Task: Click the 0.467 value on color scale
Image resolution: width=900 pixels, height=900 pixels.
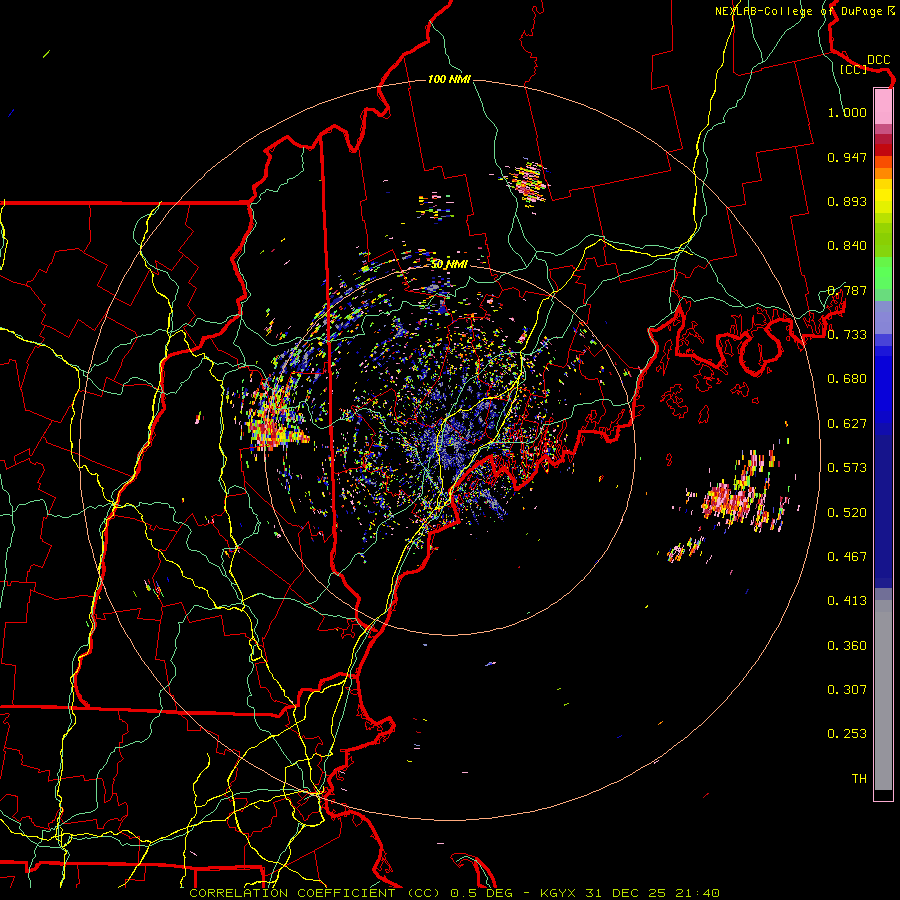Action: (x=847, y=557)
